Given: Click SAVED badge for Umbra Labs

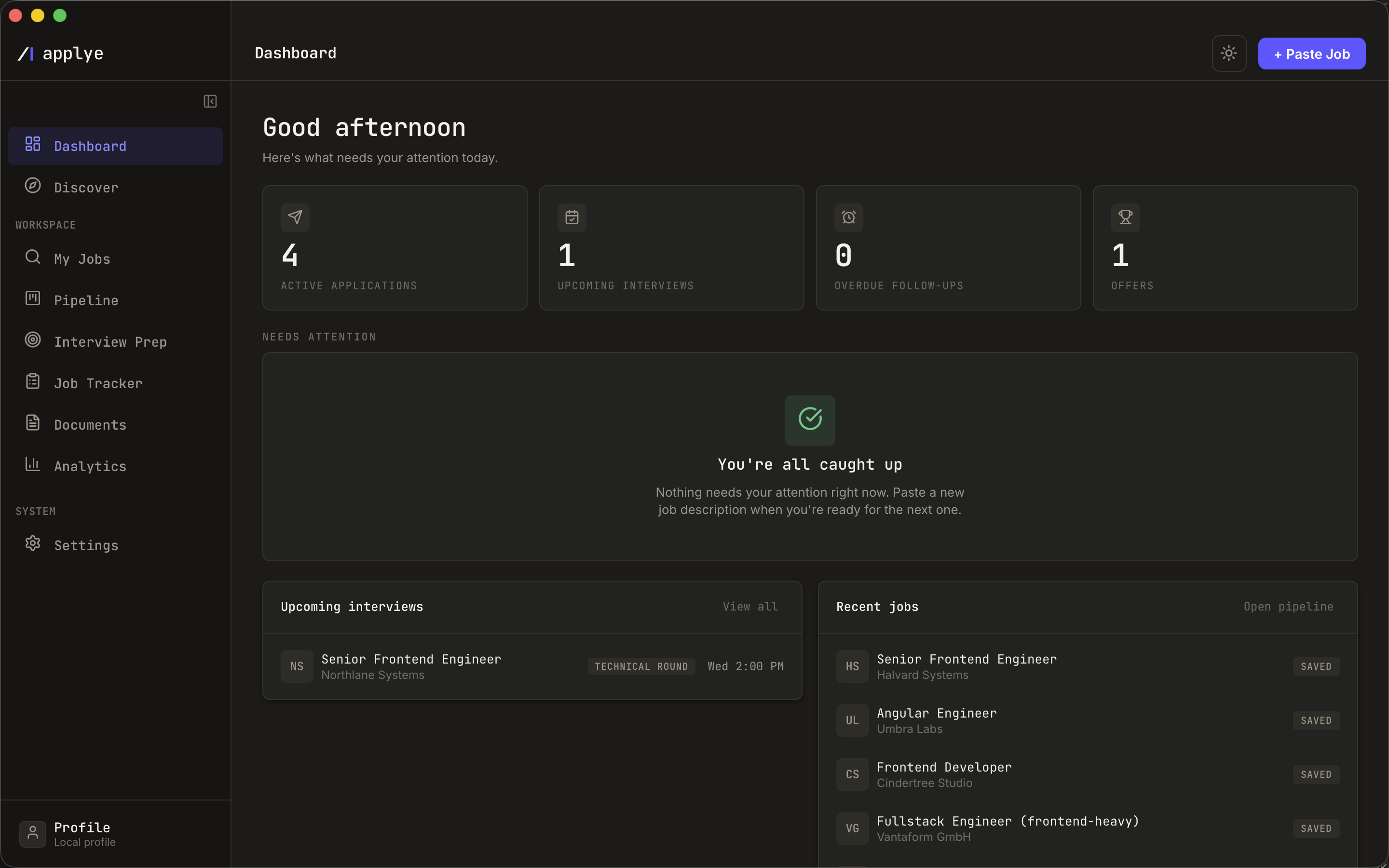Looking at the screenshot, I should [1316, 720].
